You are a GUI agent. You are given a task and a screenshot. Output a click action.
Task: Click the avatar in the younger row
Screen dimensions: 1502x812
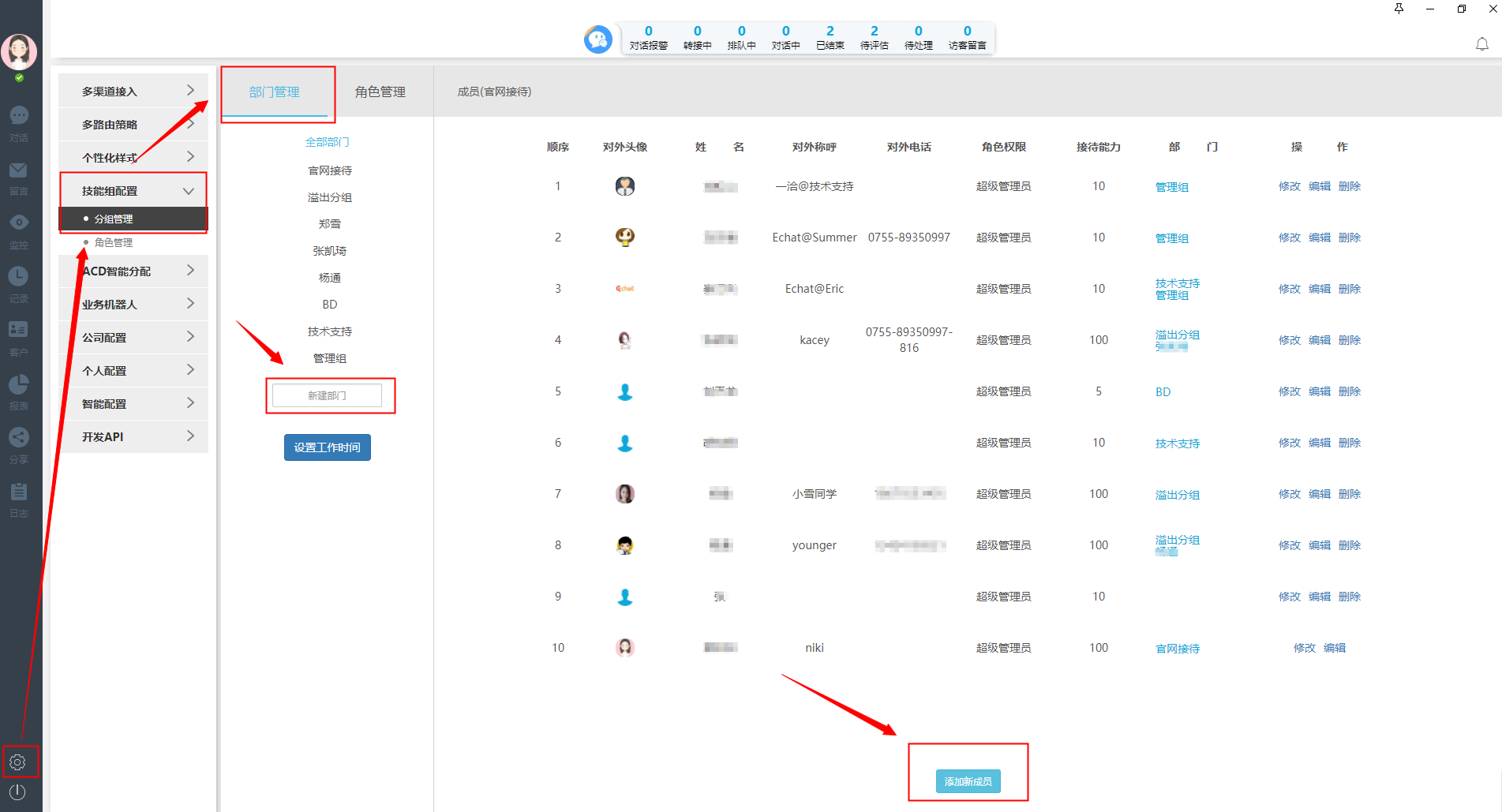[625, 545]
